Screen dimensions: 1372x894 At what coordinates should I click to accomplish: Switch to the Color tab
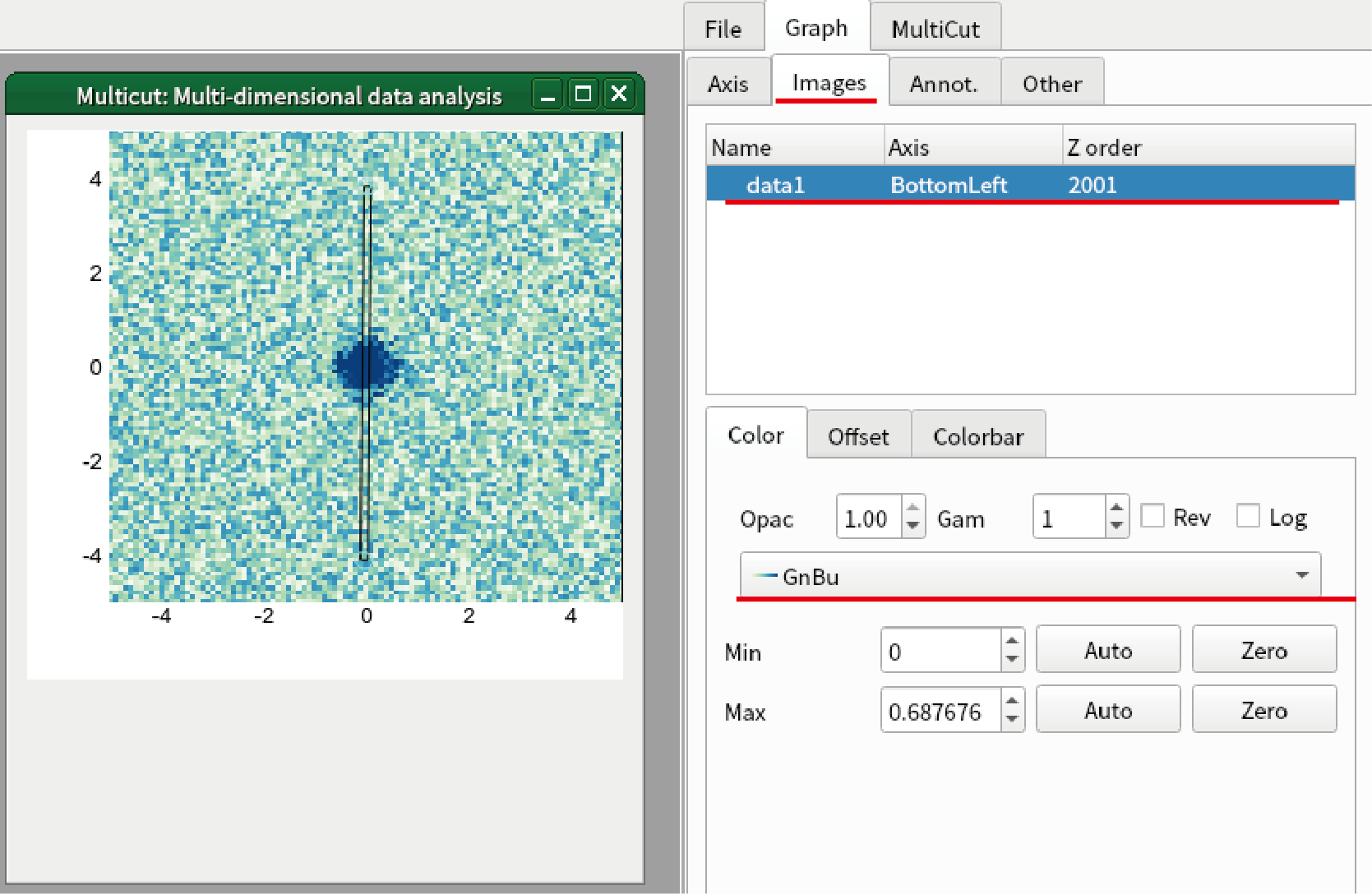pos(756,435)
